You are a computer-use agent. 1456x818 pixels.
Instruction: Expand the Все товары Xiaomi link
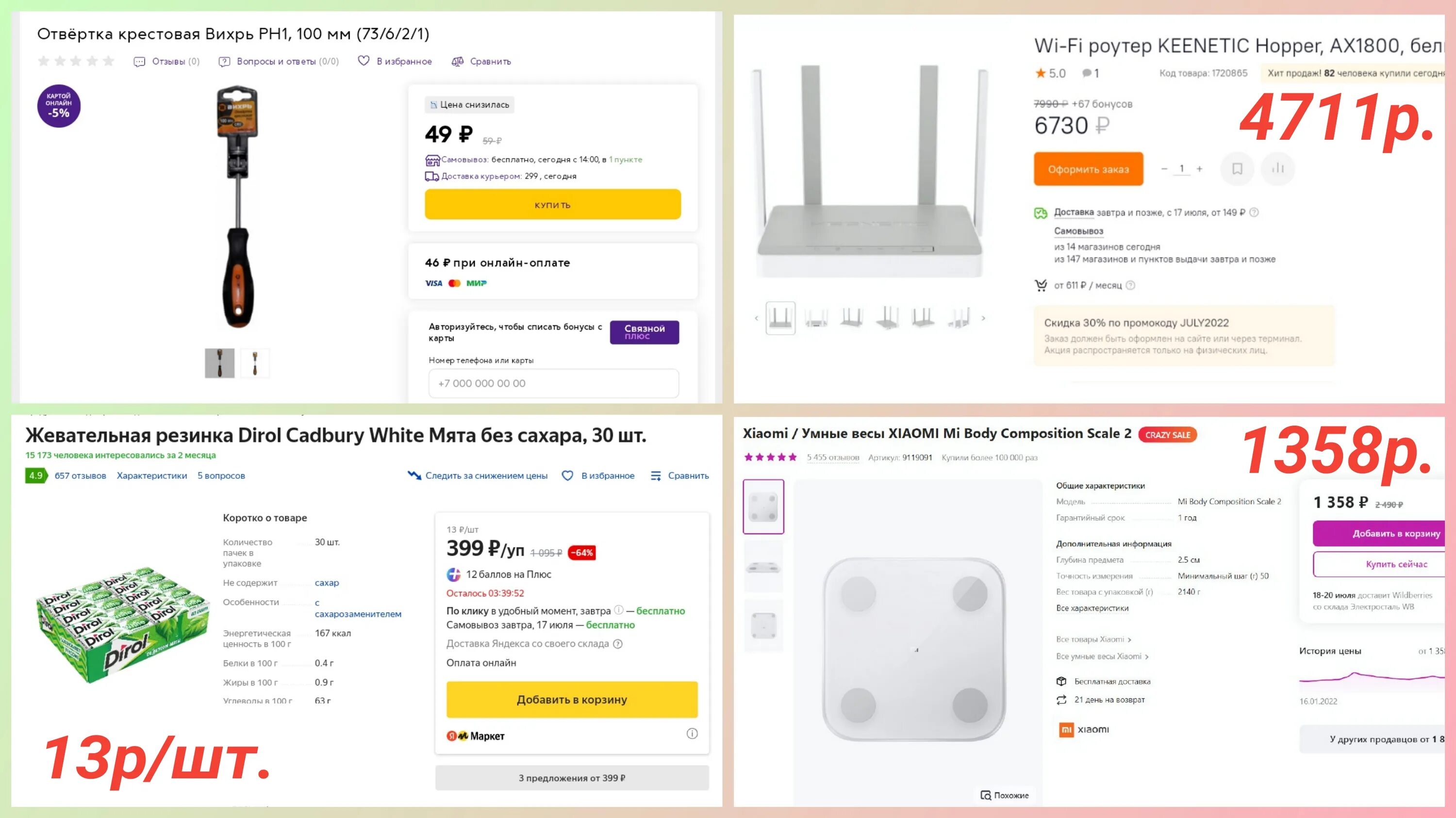pos(1093,639)
